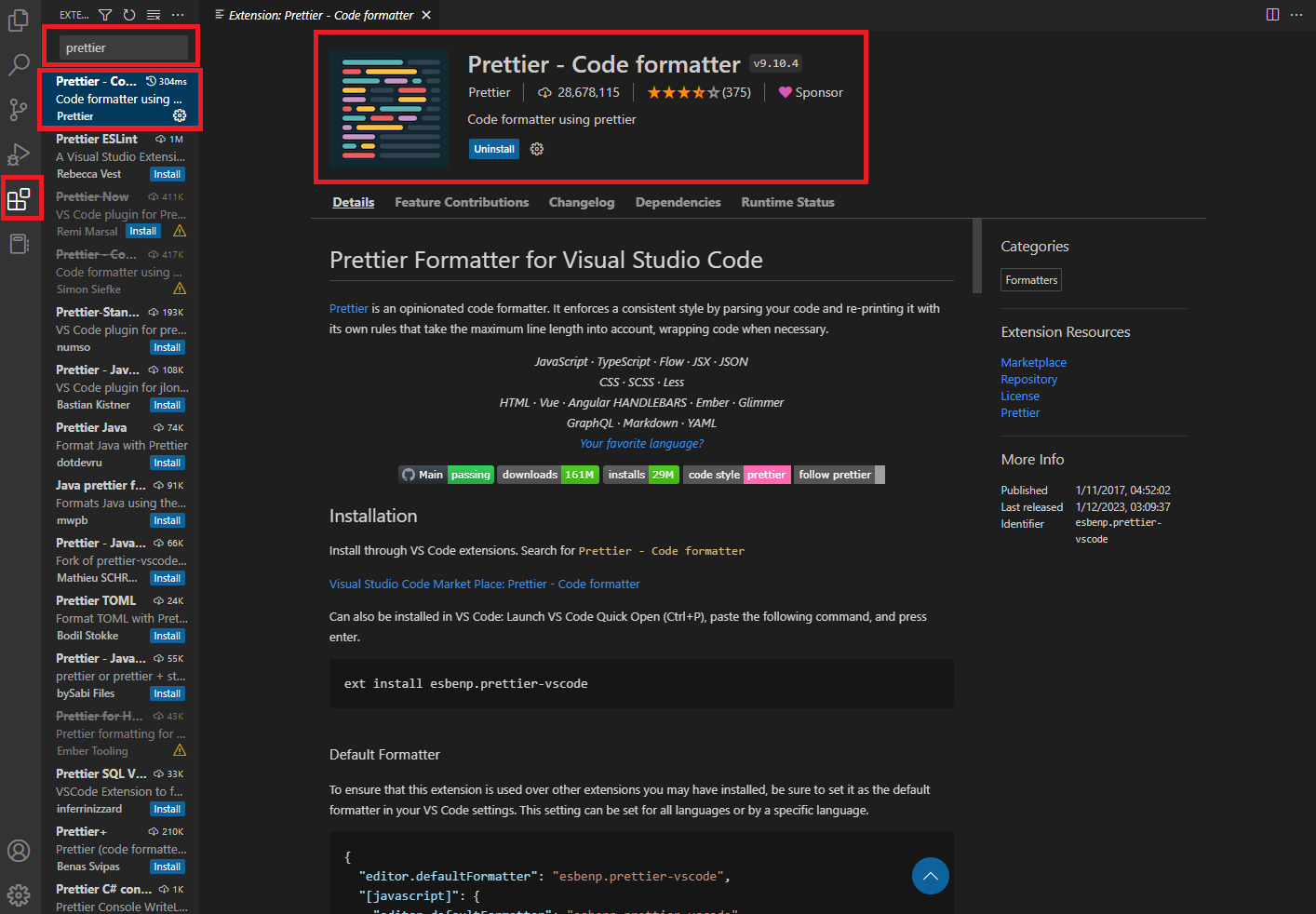1316x914 pixels.
Task: Click the Formatters category tag
Action: pos(1031,280)
